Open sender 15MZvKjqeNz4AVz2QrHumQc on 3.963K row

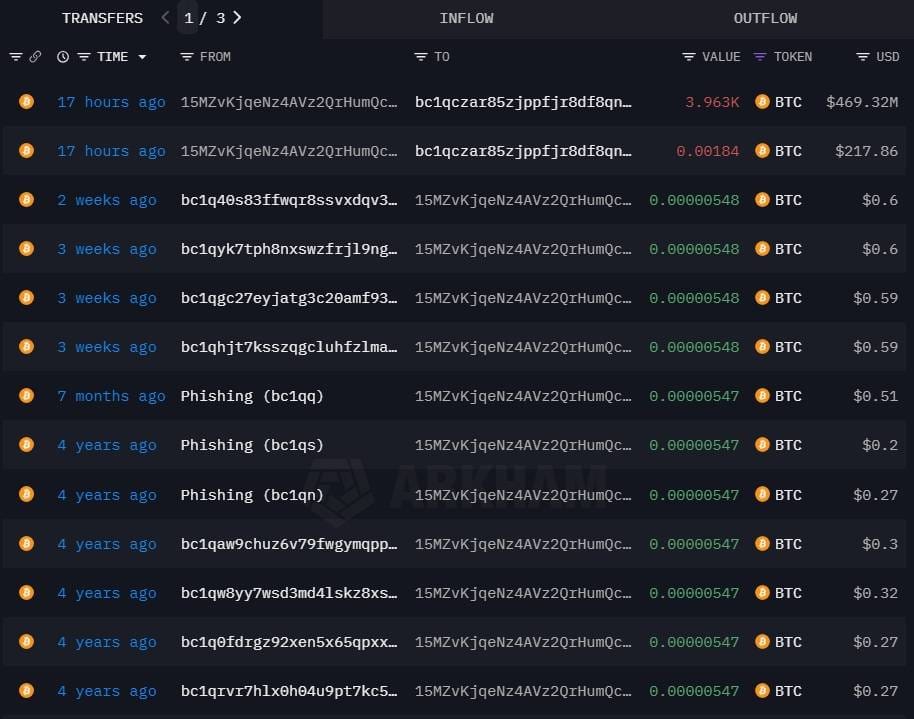pyautogui.click(x=289, y=102)
